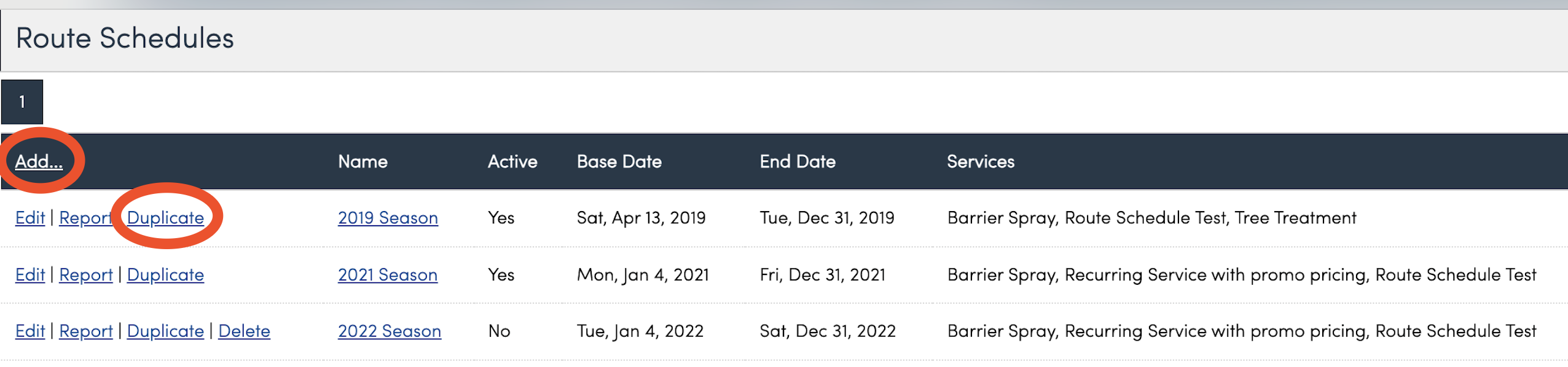Viewport: 1568px width, 367px height.
Task: Edit the 2022 Season schedule
Action: (x=30, y=331)
